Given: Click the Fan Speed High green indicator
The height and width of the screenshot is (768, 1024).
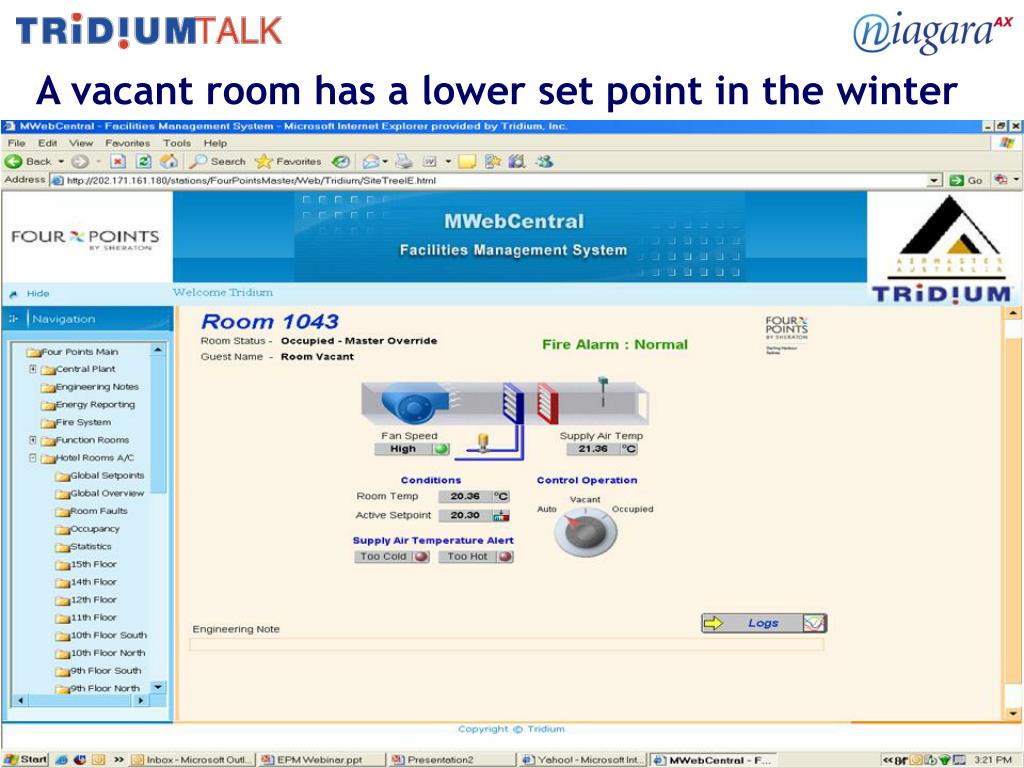Looking at the screenshot, I should coord(441,449).
